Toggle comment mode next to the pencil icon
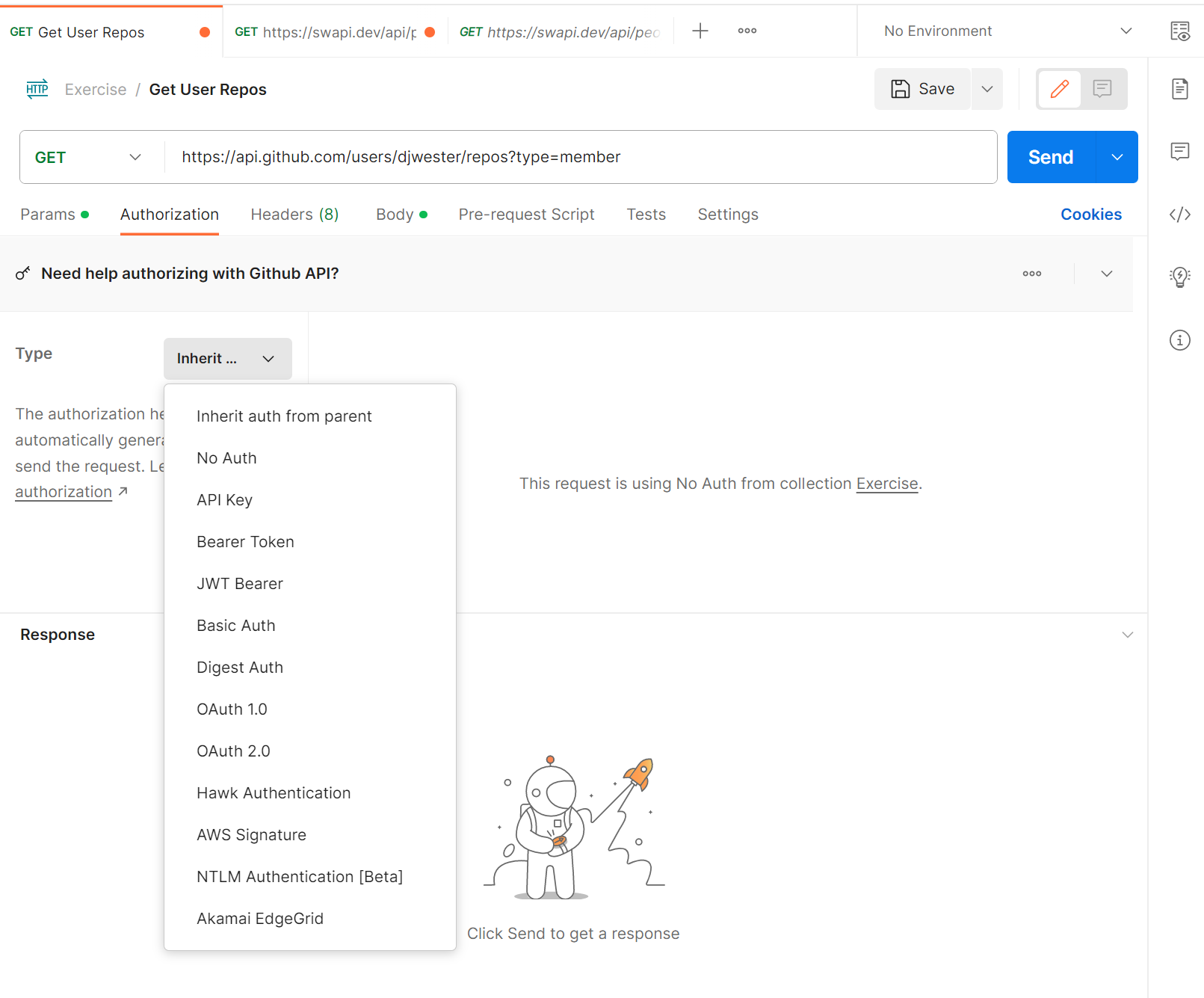Screen dimensions: 1204x998 [x=1103, y=89]
